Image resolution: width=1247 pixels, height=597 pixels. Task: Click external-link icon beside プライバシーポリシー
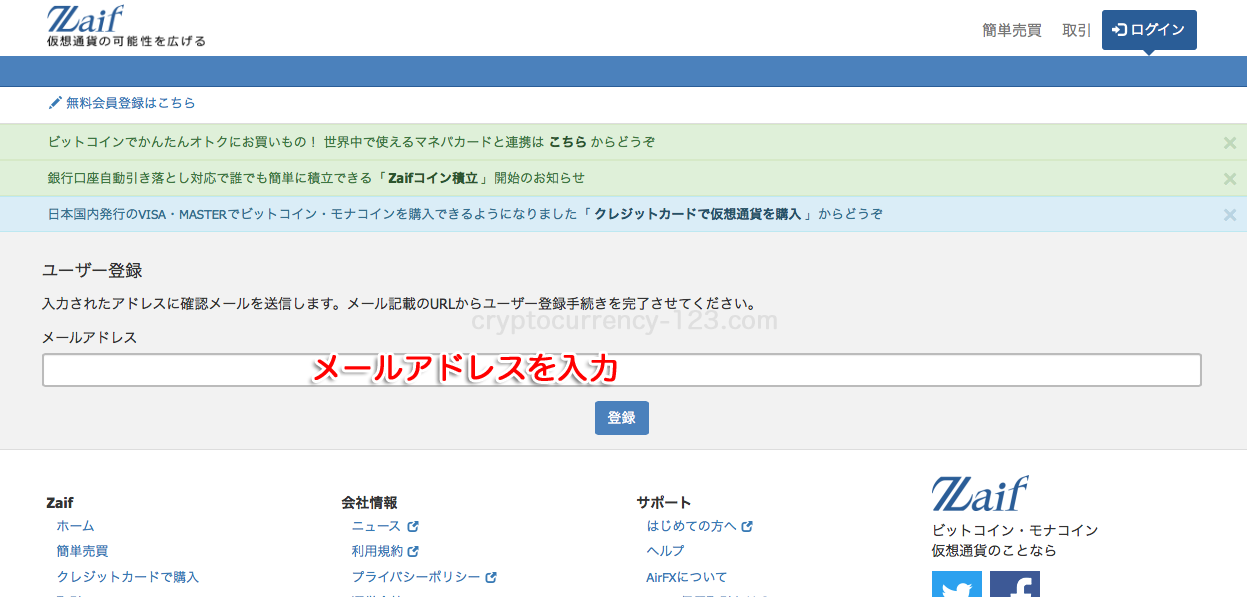(491, 577)
